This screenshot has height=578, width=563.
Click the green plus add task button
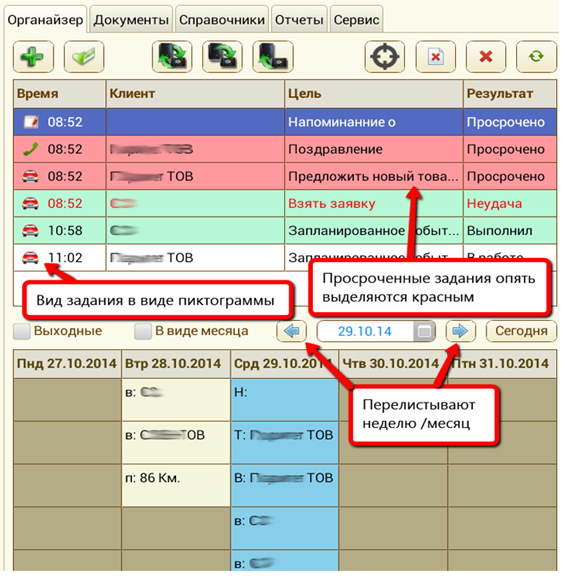click(x=34, y=57)
